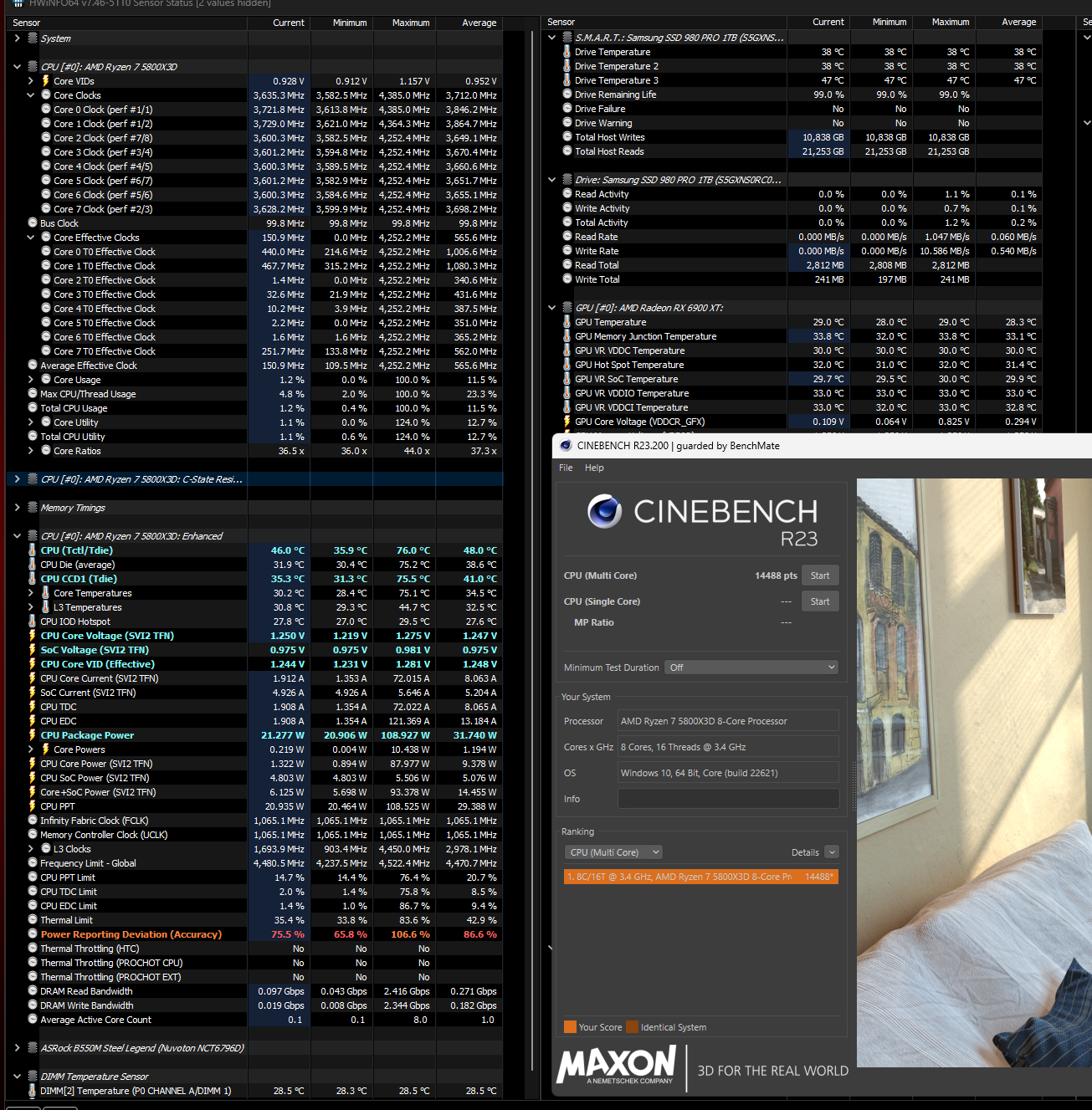
Task: Expand the Core Temperatures row
Action: coord(31,593)
